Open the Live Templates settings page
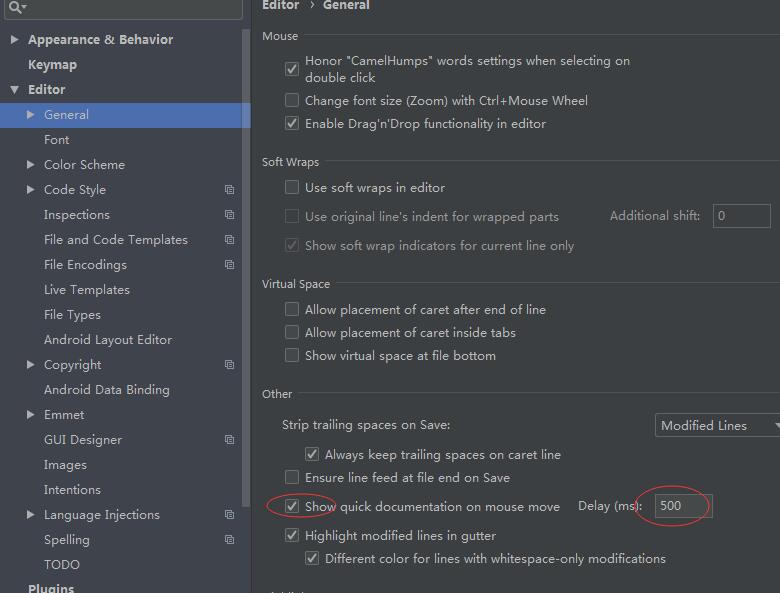The height and width of the screenshot is (593, 780). click(x=87, y=290)
